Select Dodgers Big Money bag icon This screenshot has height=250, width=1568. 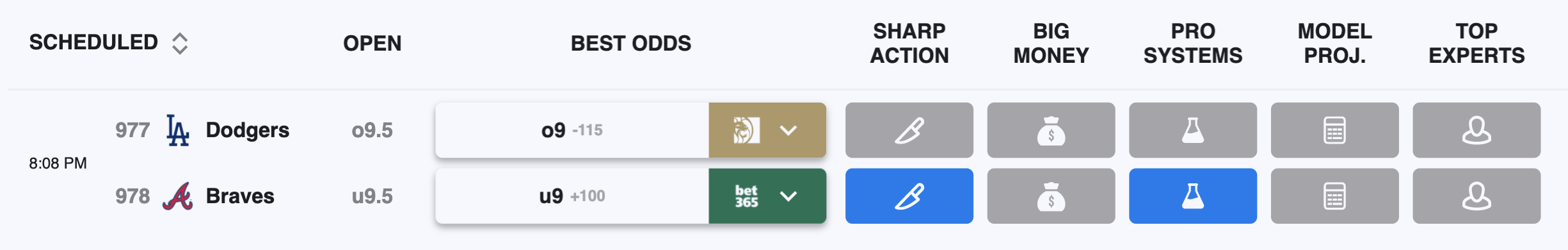pos(1051,130)
